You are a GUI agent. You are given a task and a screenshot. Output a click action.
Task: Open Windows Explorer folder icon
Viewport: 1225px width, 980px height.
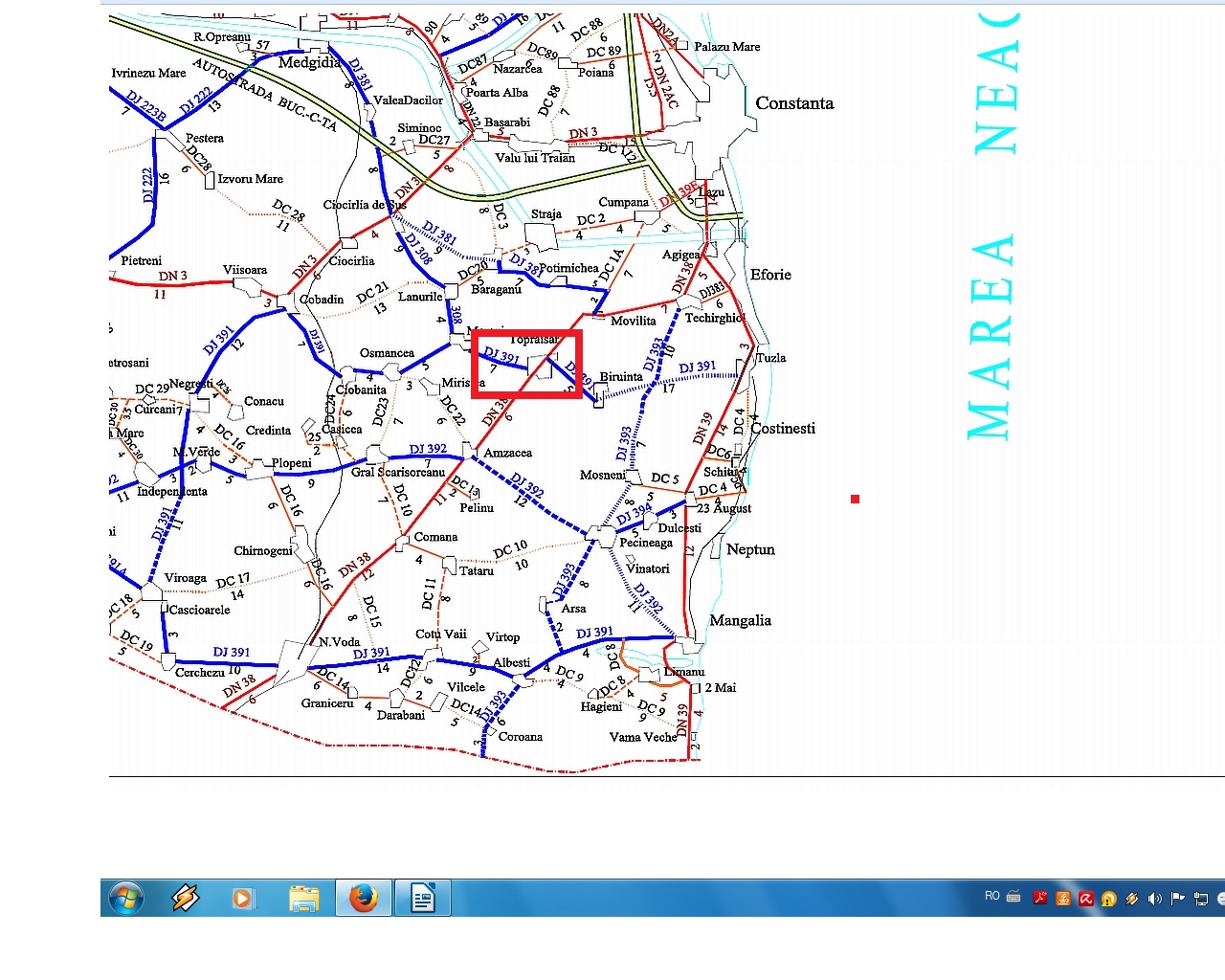pos(304,899)
